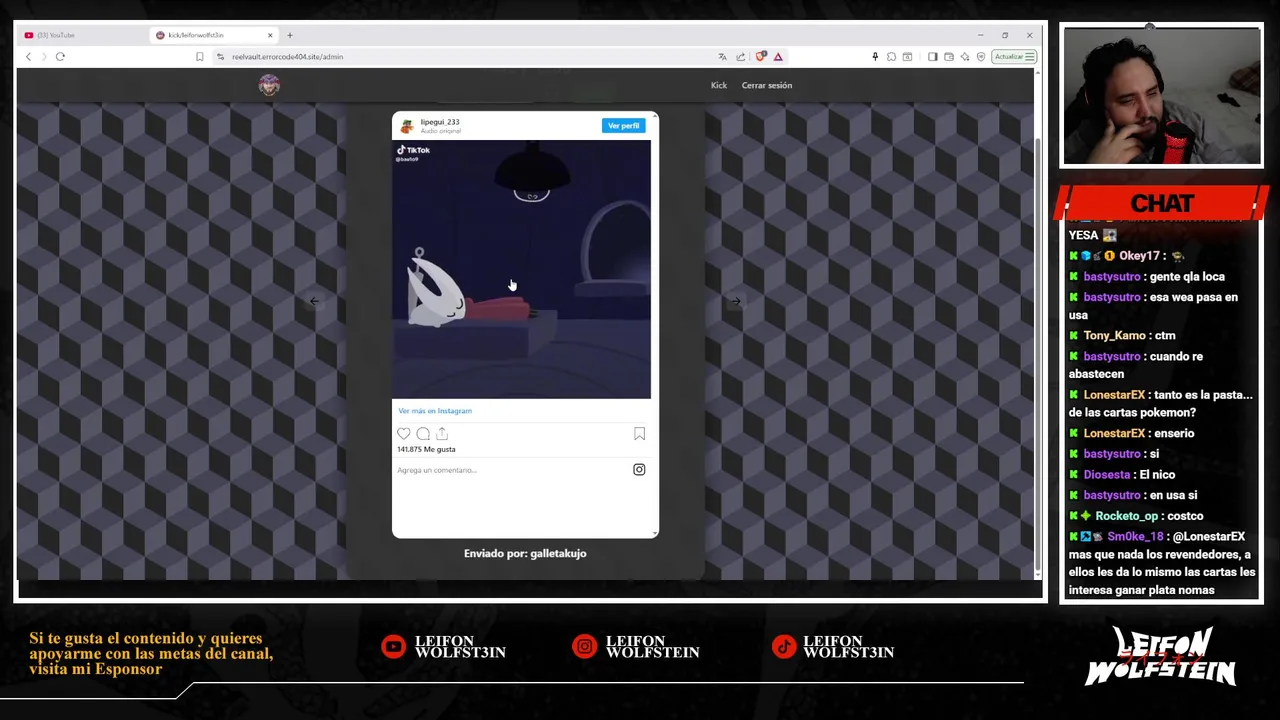Click Okey17 chat username
The width and height of the screenshot is (1280, 720).
(x=1139, y=256)
